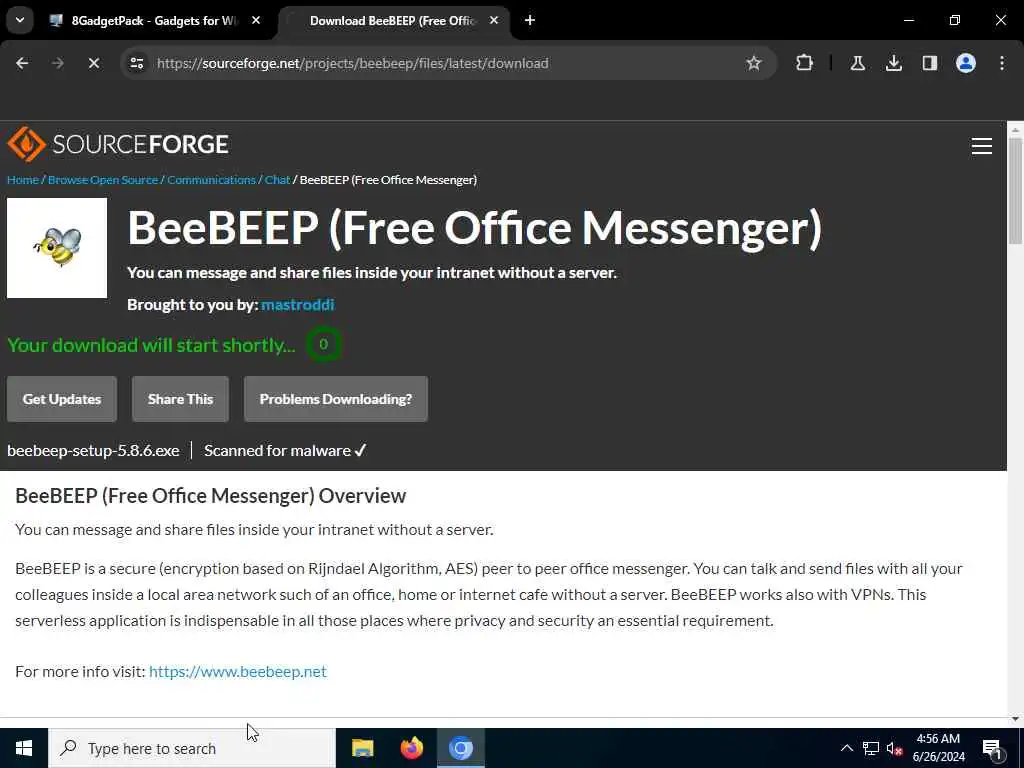
Task: Open a new browser tab
Action: point(530,20)
